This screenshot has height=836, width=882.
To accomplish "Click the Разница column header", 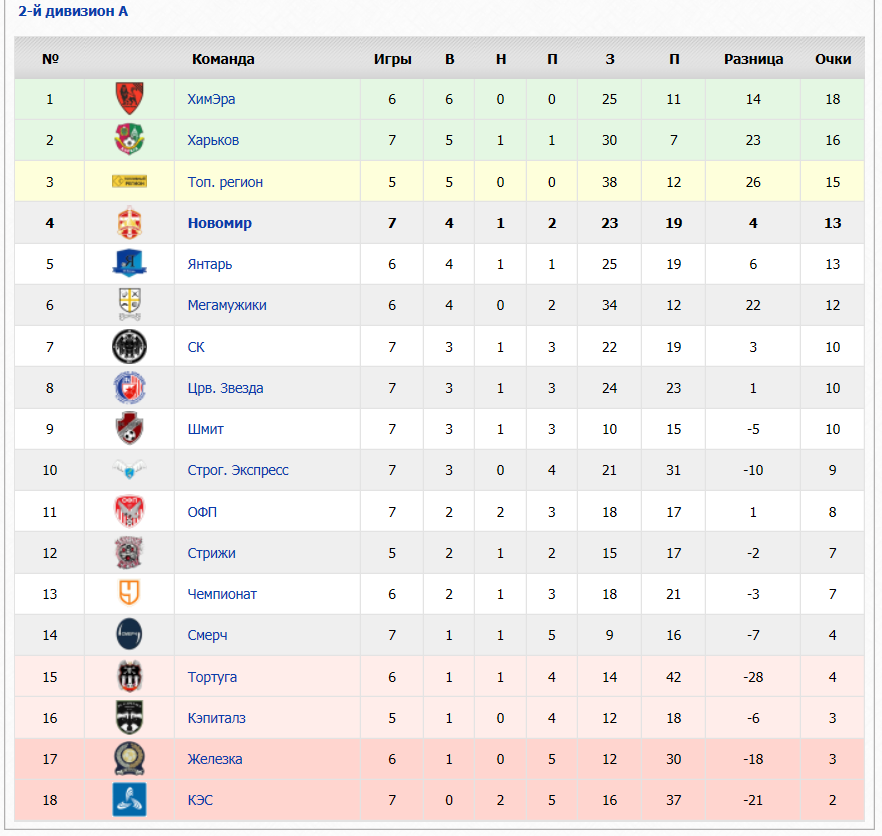I will (x=753, y=59).
